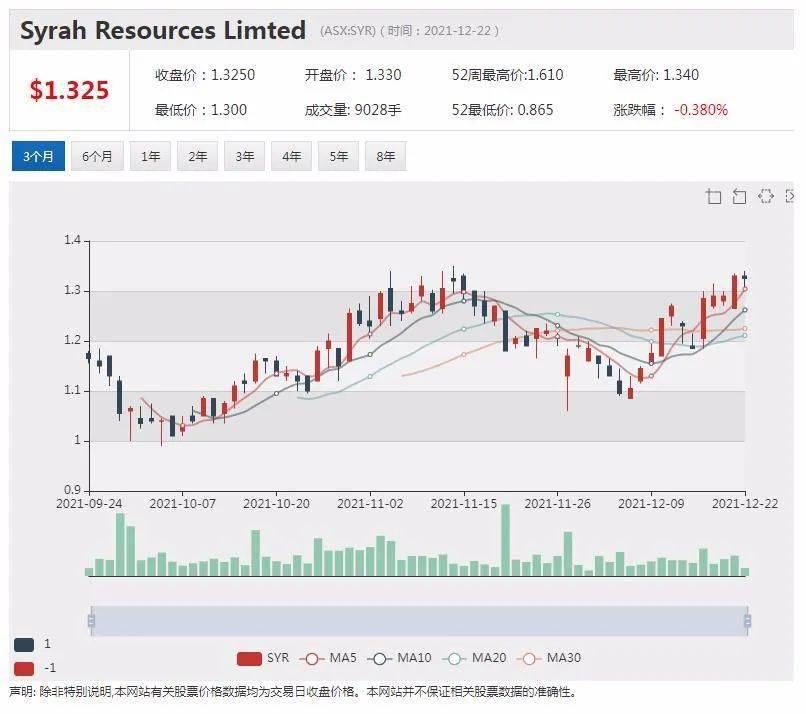Click the 2021-12-22 axis date label

[745, 504]
